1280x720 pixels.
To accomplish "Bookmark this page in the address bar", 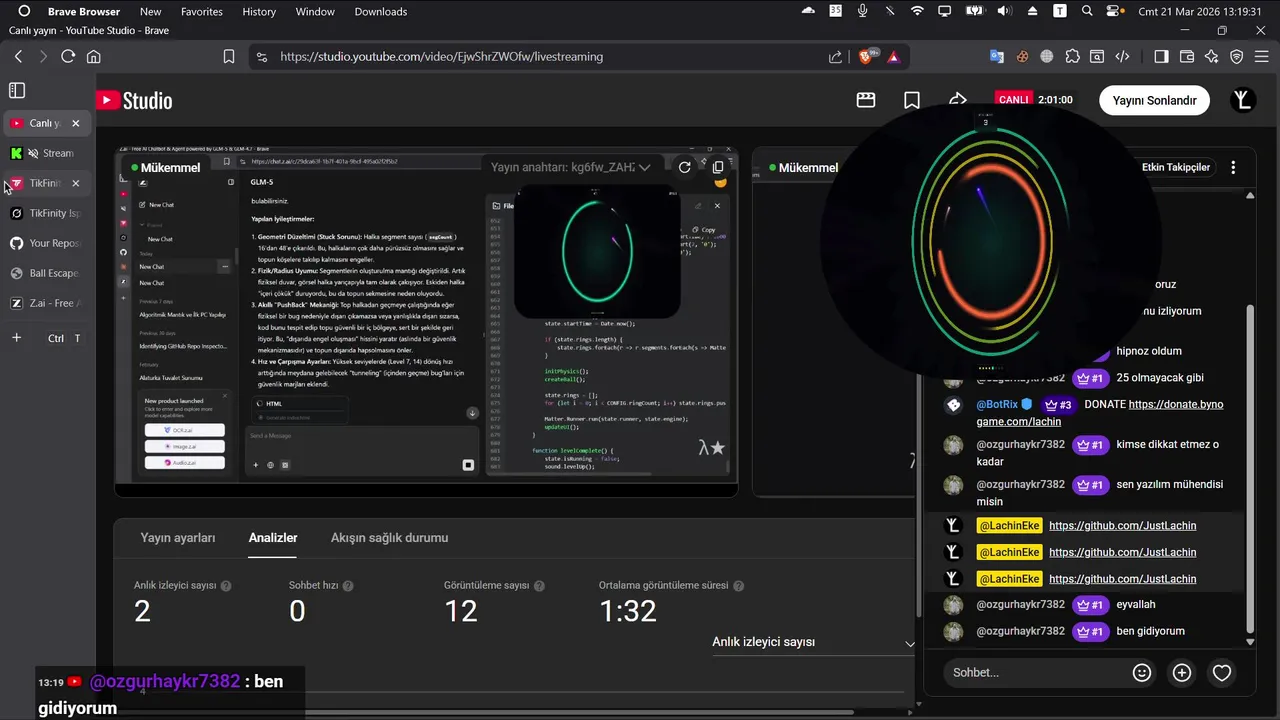I will 229,57.
